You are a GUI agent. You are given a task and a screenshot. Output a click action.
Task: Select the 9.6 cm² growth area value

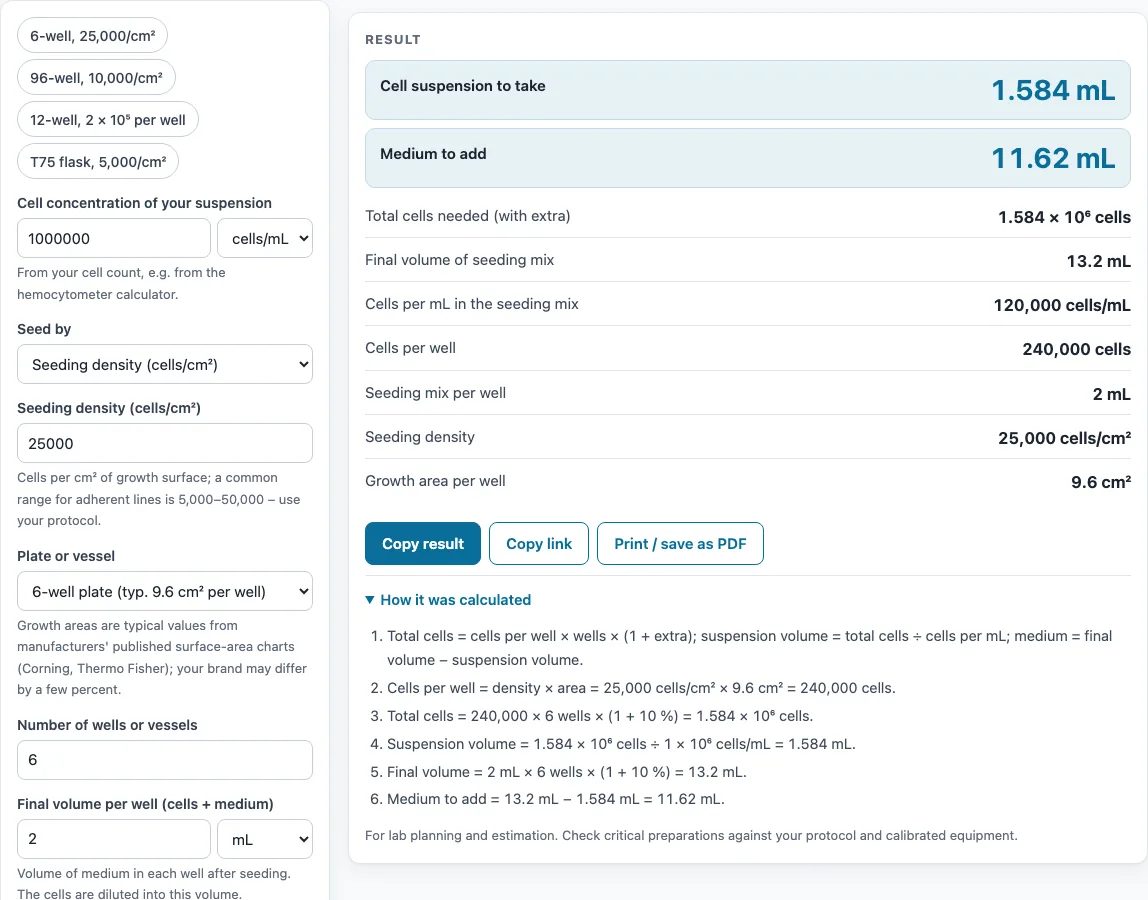[x=1100, y=482]
